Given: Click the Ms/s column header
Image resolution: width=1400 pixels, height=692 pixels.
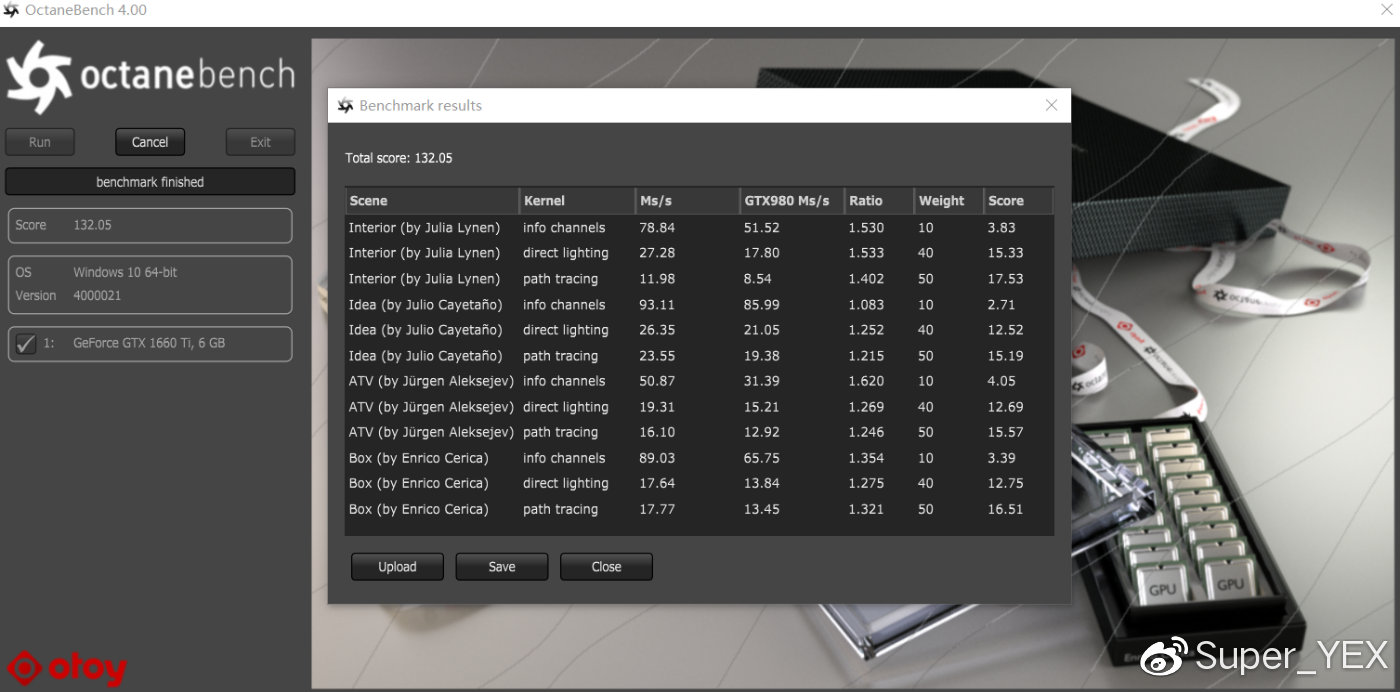Looking at the screenshot, I should click(x=686, y=200).
